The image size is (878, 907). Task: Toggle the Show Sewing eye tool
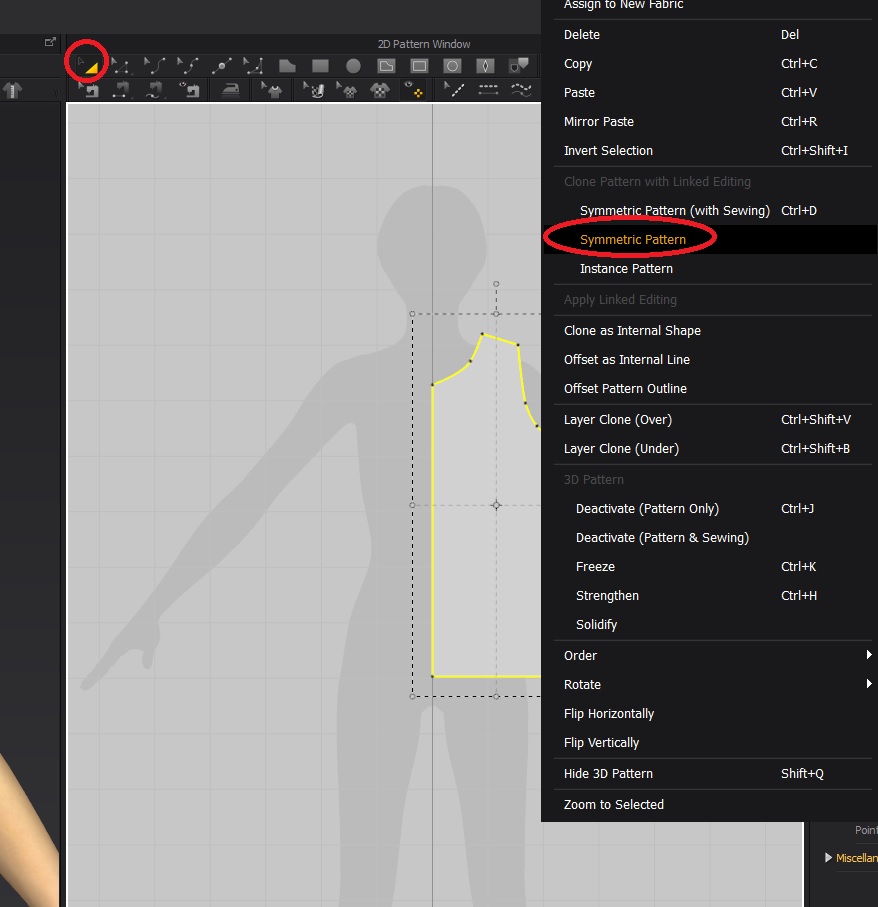pyautogui.click(x=189, y=90)
